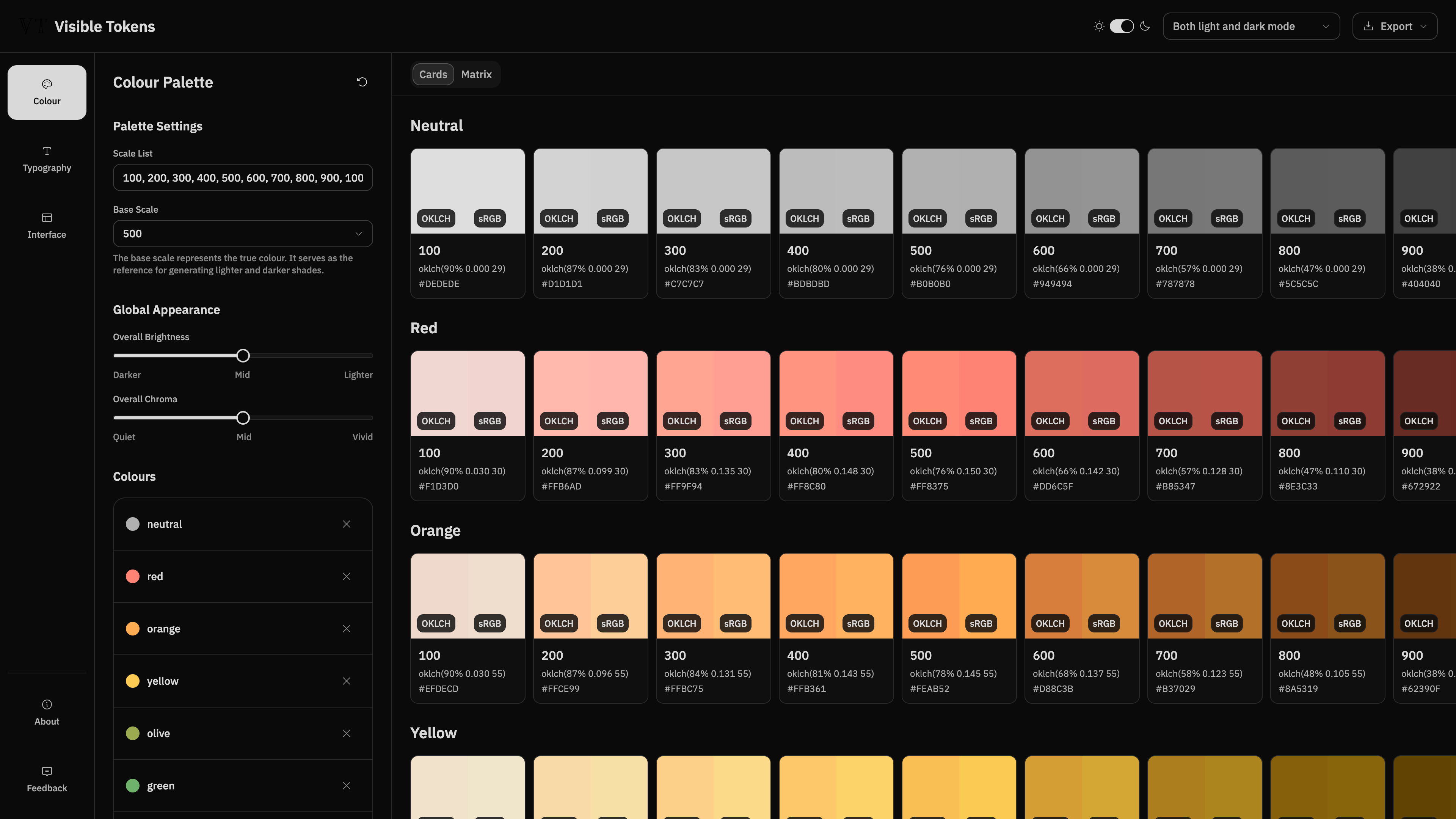Click OKLCH badge on Orange 300 card

click(681, 623)
